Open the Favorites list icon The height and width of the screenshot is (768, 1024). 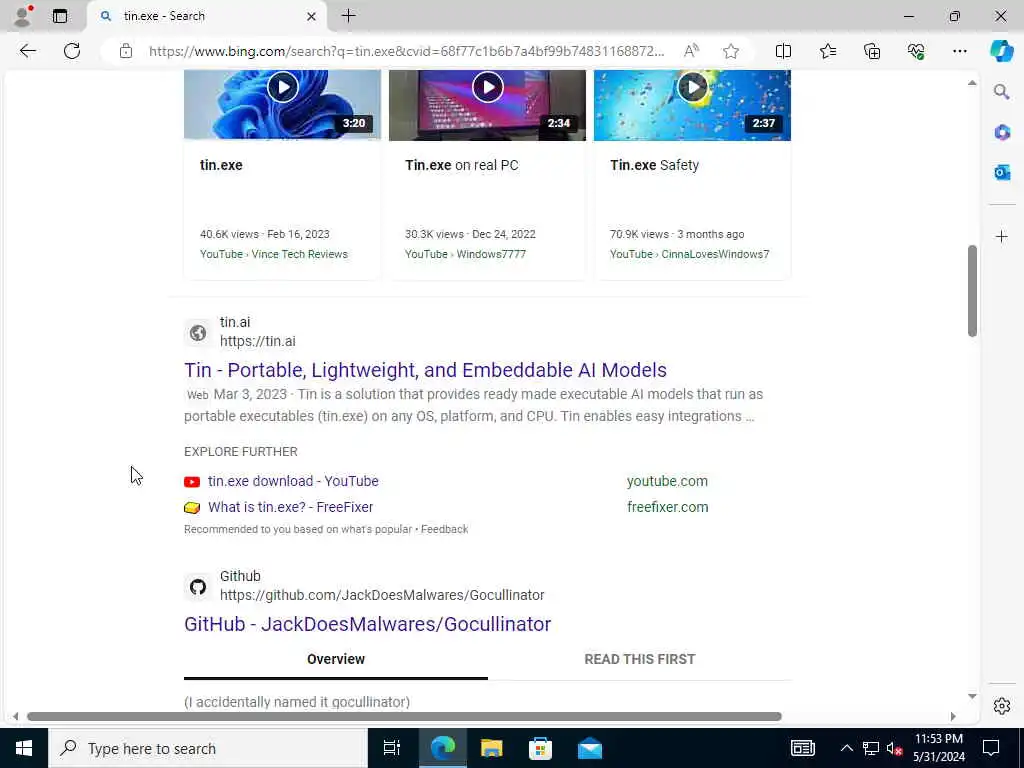coord(827,51)
